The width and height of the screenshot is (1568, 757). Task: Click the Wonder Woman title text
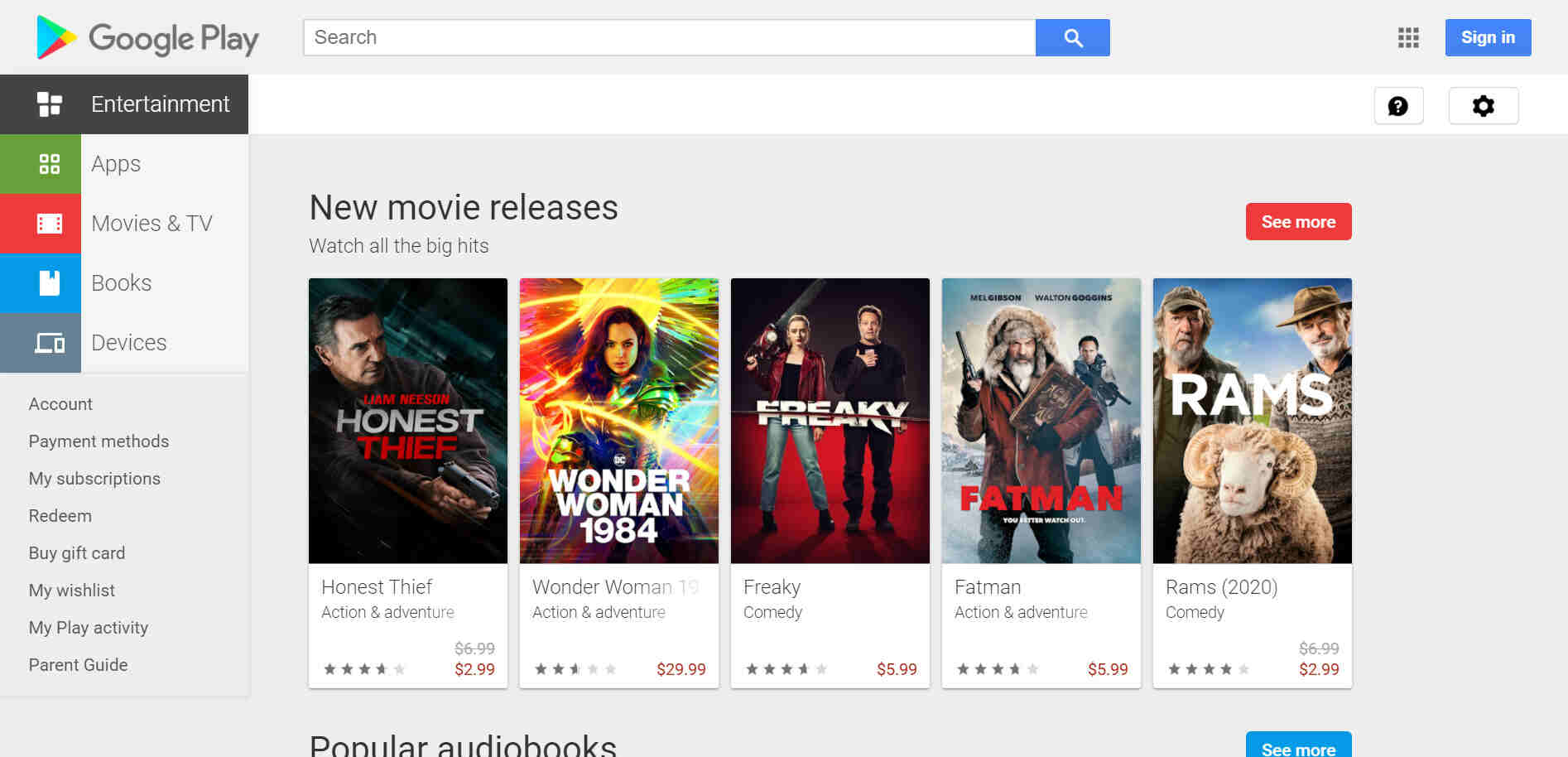(x=616, y=587)
